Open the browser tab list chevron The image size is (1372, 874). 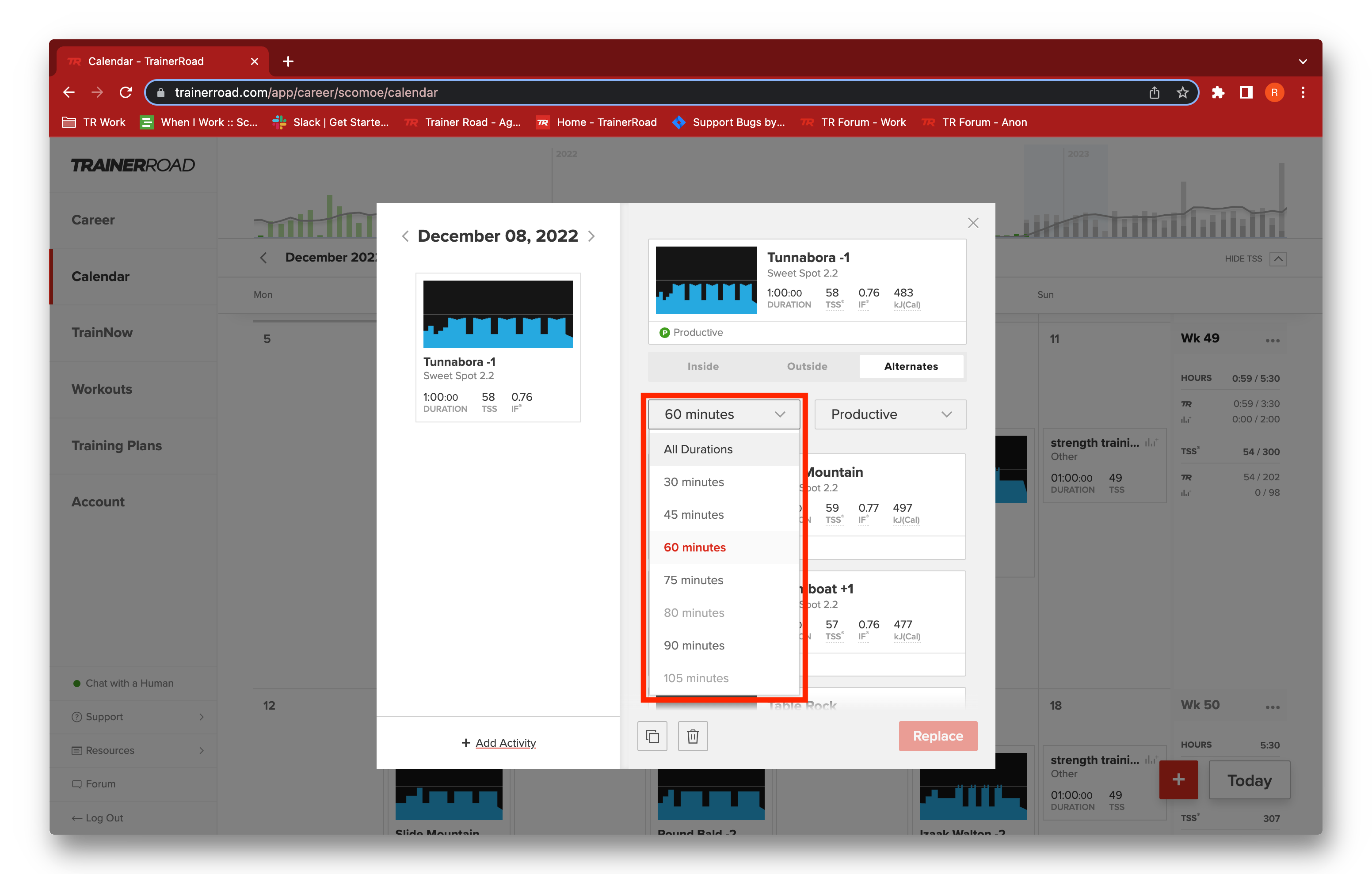(x=1303, y=61)
